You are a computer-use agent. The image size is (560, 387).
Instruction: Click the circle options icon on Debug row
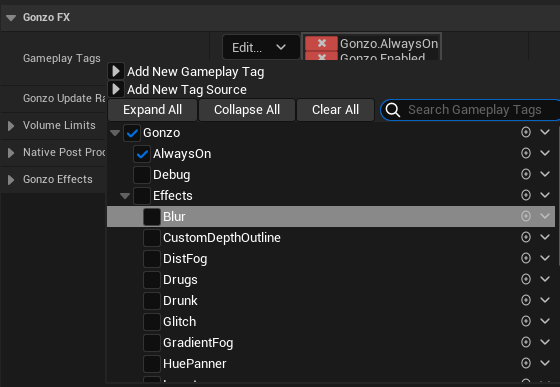pos(526,174)
